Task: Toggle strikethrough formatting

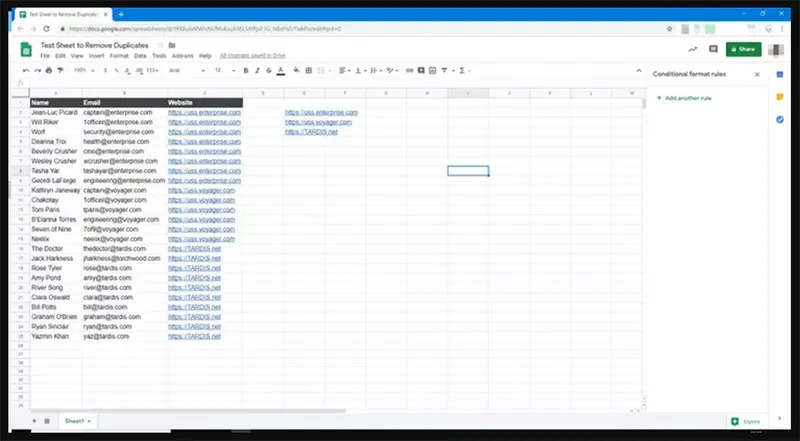Action: [269, 70]
